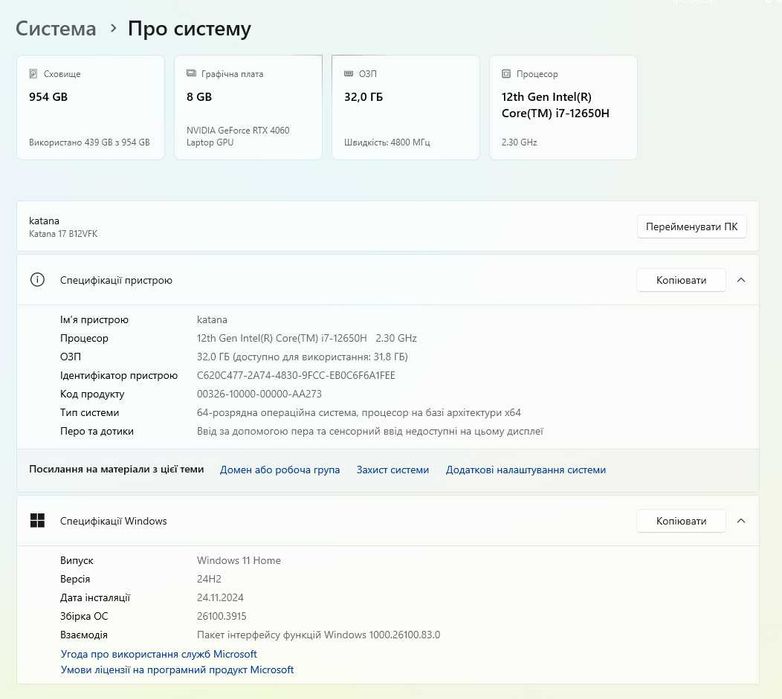Click the processor icon in Процесор card
The image size is (782, 699).
(506, 74)
